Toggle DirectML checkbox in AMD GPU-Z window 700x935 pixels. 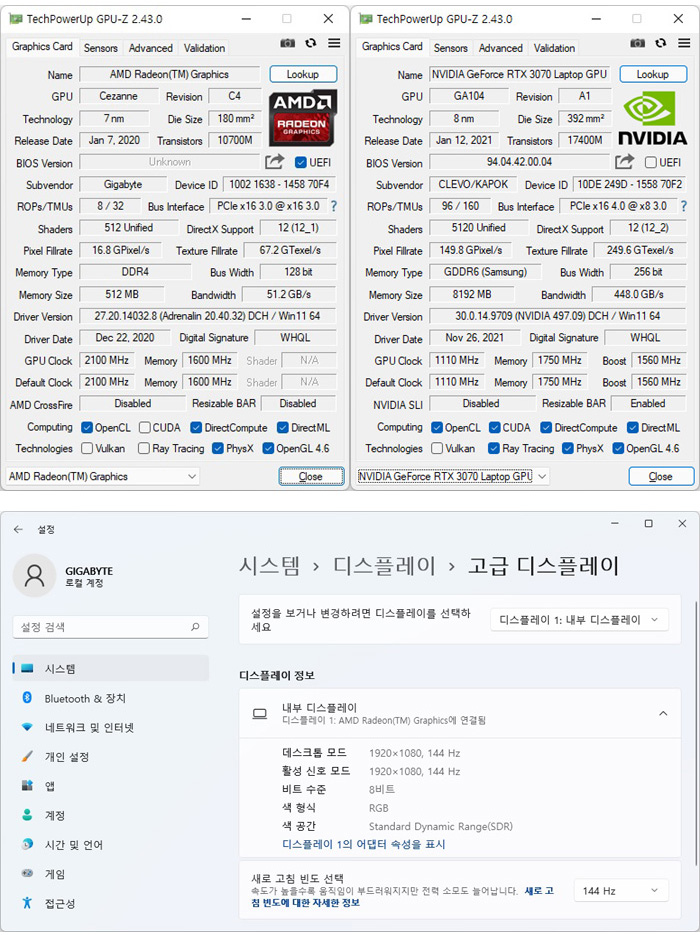pyautogui.click(x=283, y=428)
